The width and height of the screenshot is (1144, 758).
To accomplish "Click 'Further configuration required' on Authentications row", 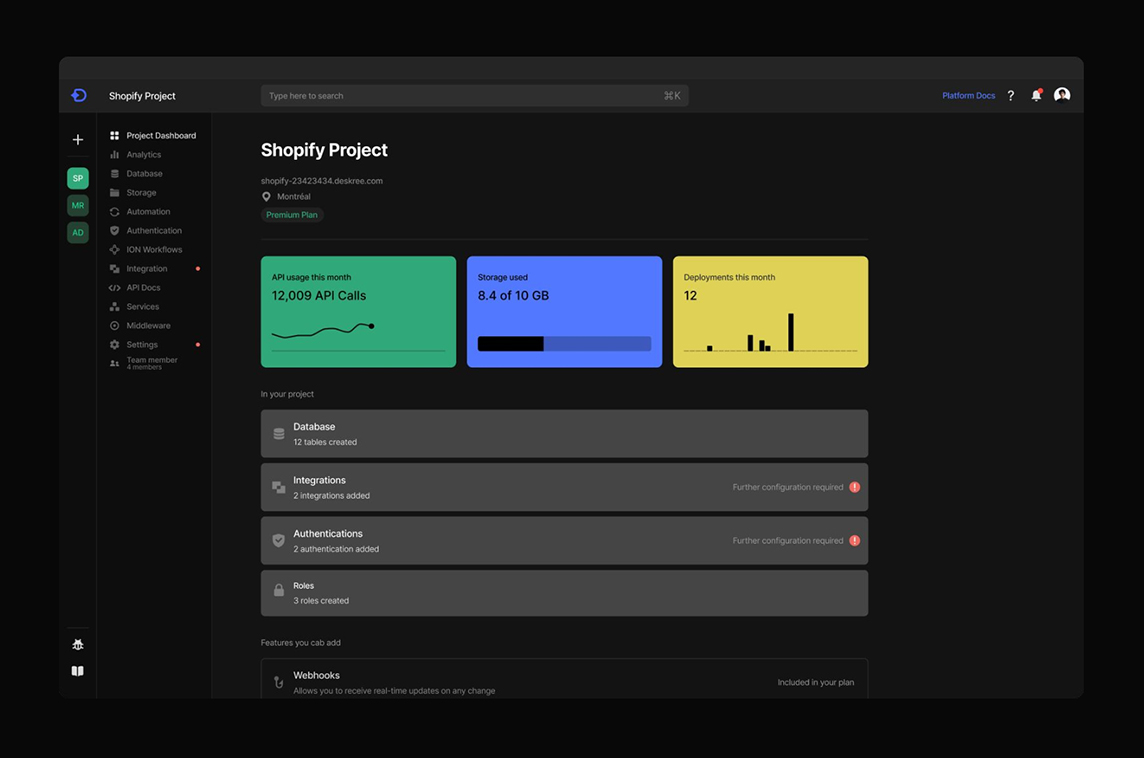I will pyautogui.click(x=787, y=541).
